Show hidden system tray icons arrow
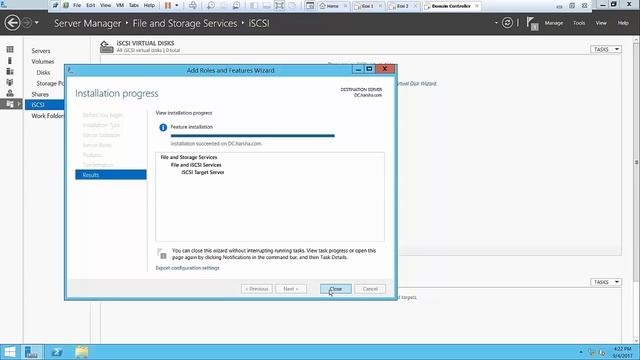Image resolution: width=640 pixels, height=360 pixels. 581,352
